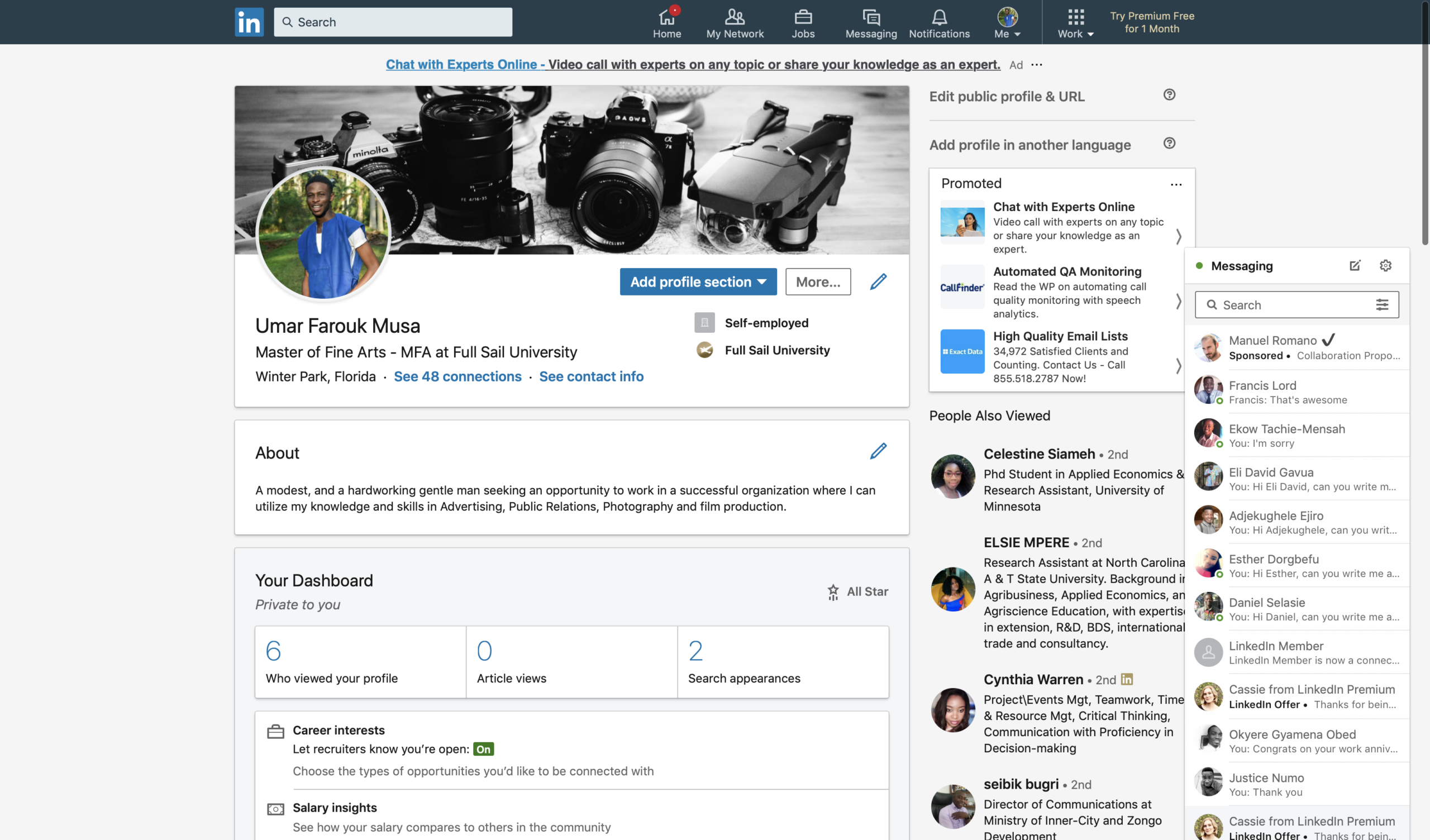
Task: Open the Me account dropdown
Action: pyautogui.click(x=1007, y=23)
